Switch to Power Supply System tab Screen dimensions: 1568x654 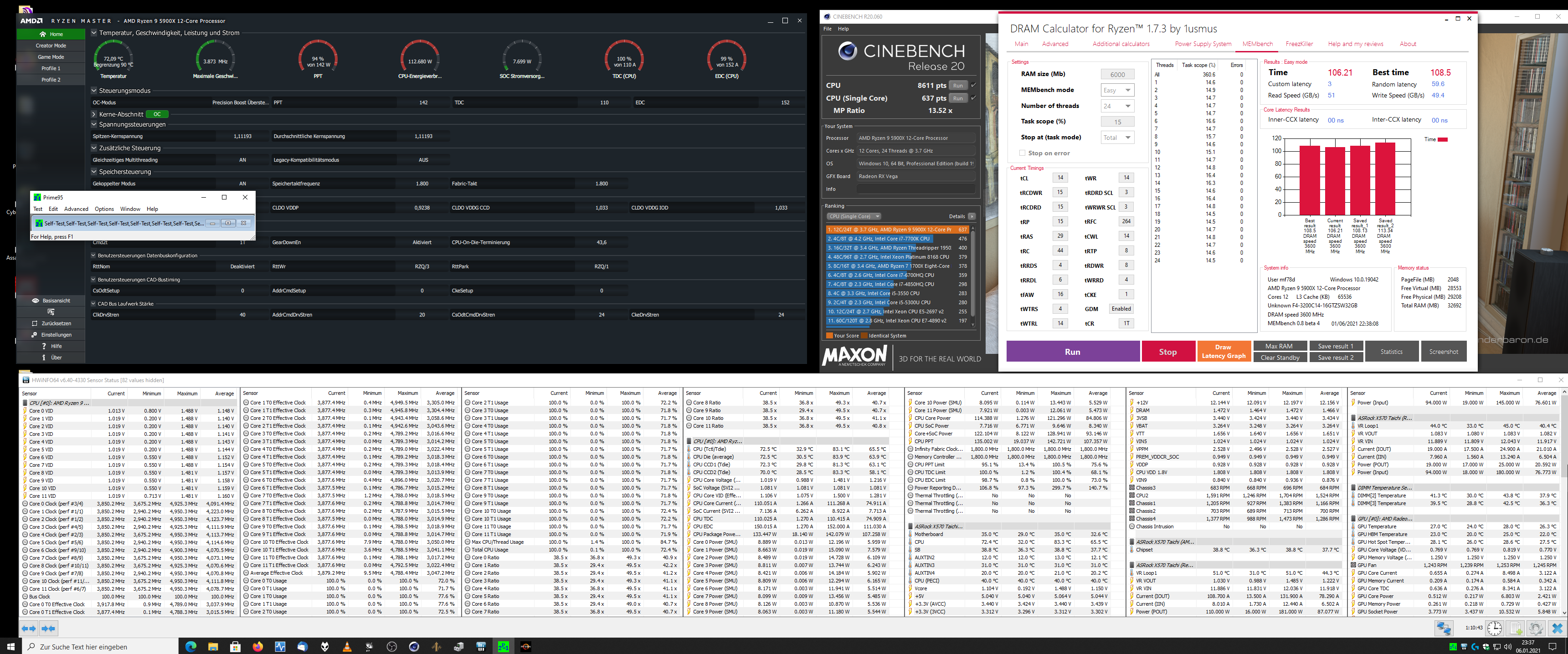1203,44
